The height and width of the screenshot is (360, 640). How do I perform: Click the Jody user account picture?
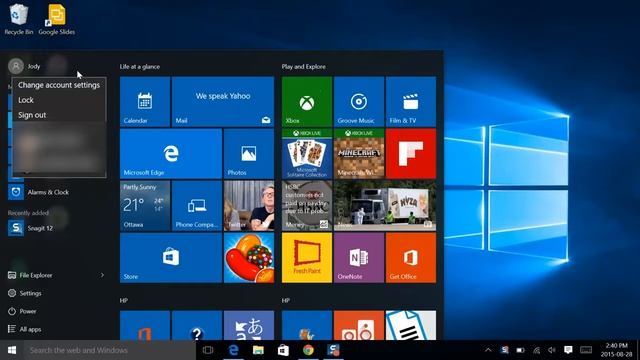[16, 66]
